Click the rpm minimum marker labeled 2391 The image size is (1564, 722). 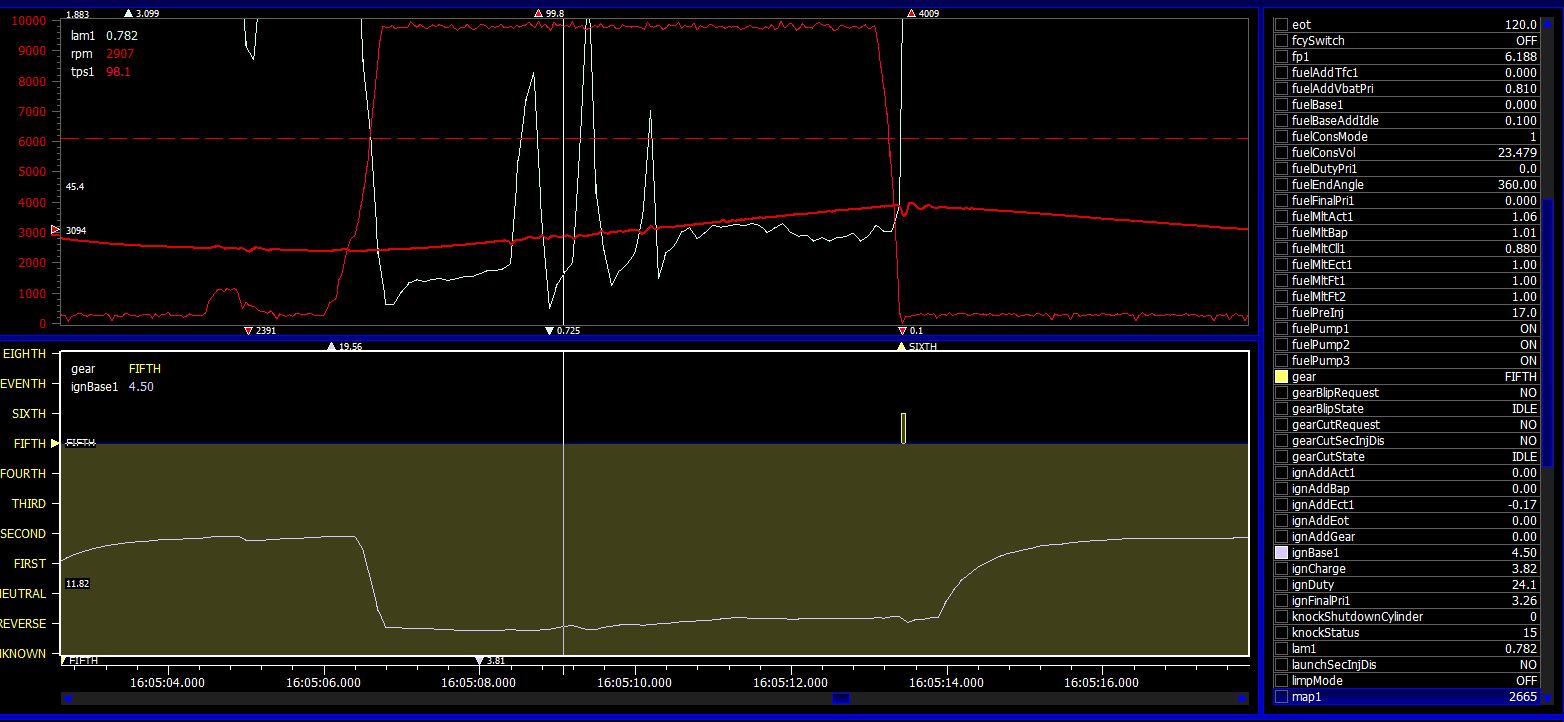coord(248,330)
